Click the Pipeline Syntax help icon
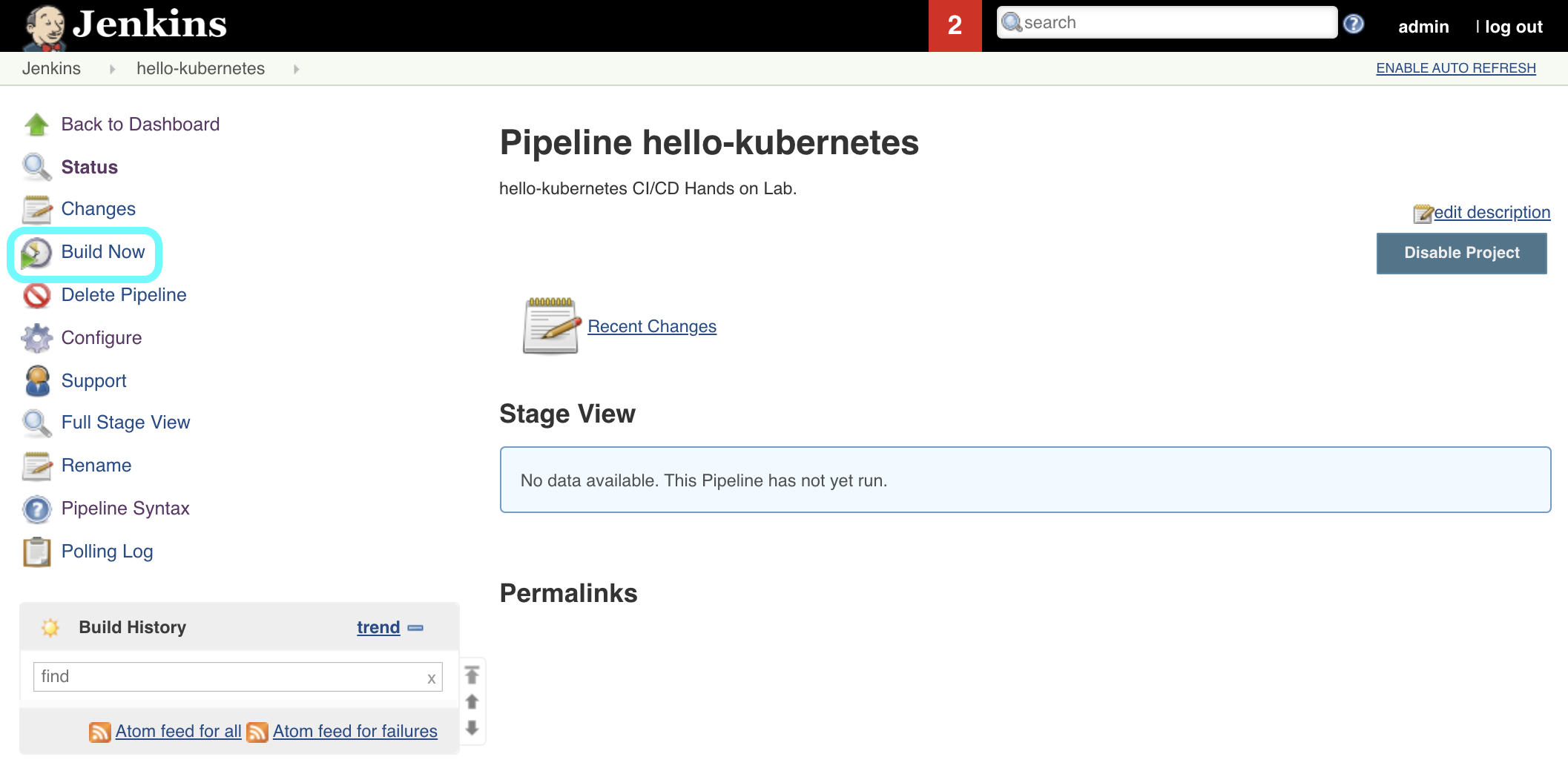The height and width of the screenshot is (774, 1568). click(x=36, y=509)
